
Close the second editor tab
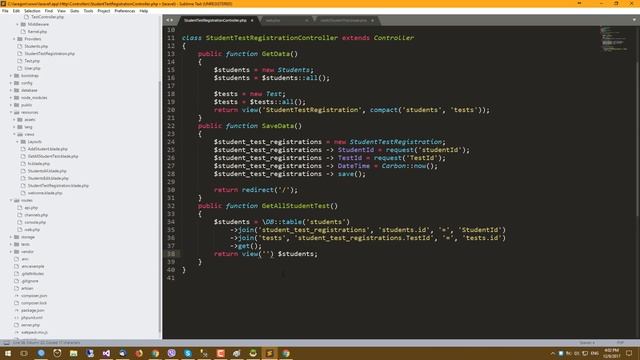(x=307, y=20)
